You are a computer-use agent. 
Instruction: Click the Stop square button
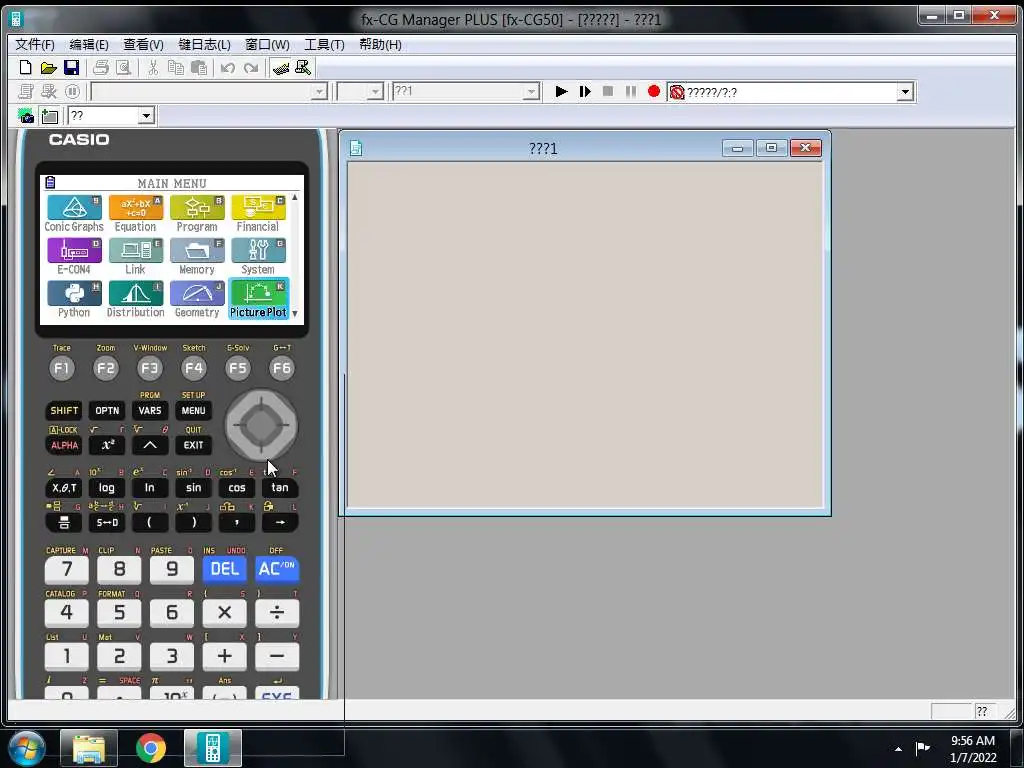(607, 91)
